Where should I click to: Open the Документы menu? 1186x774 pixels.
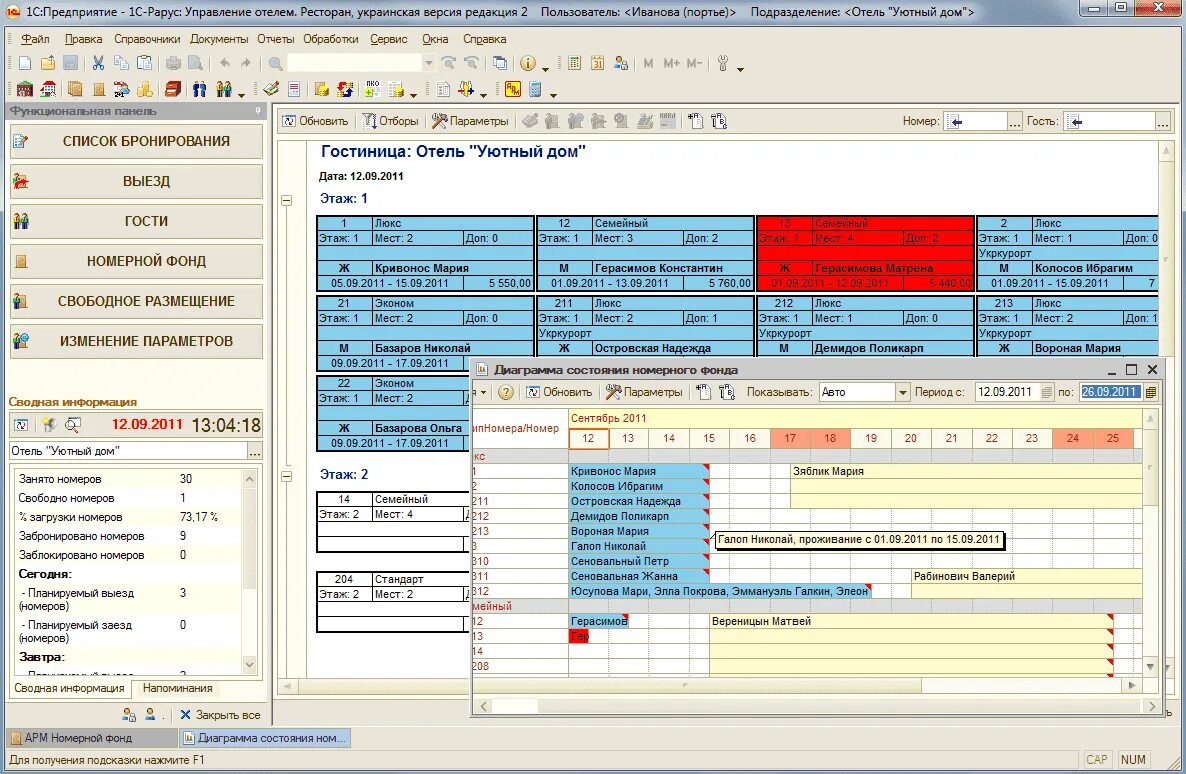pyautogui.click(x=219, y=39)
